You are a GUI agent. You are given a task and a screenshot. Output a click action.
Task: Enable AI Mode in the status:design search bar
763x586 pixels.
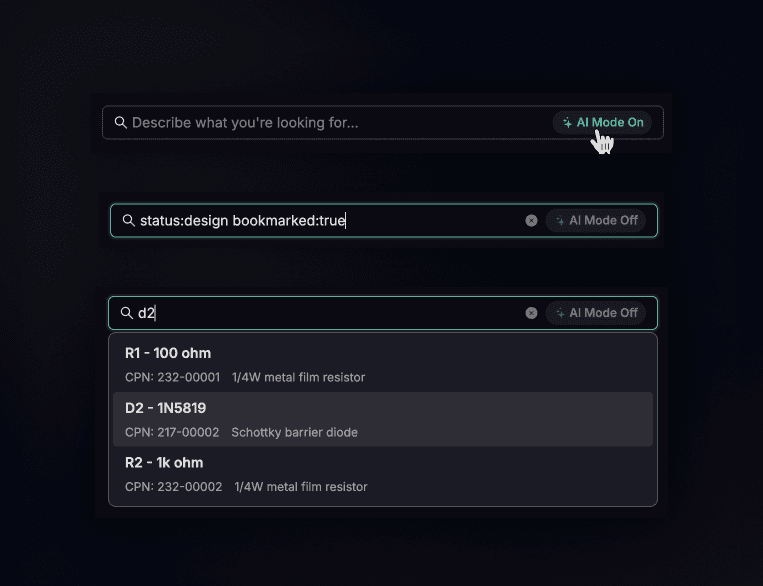click(596, 221)
